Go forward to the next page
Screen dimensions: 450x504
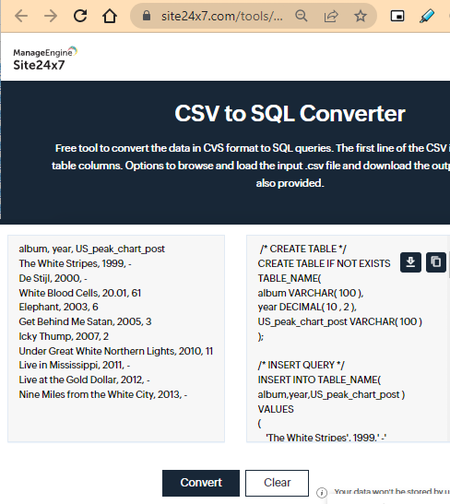coord(51,16)
